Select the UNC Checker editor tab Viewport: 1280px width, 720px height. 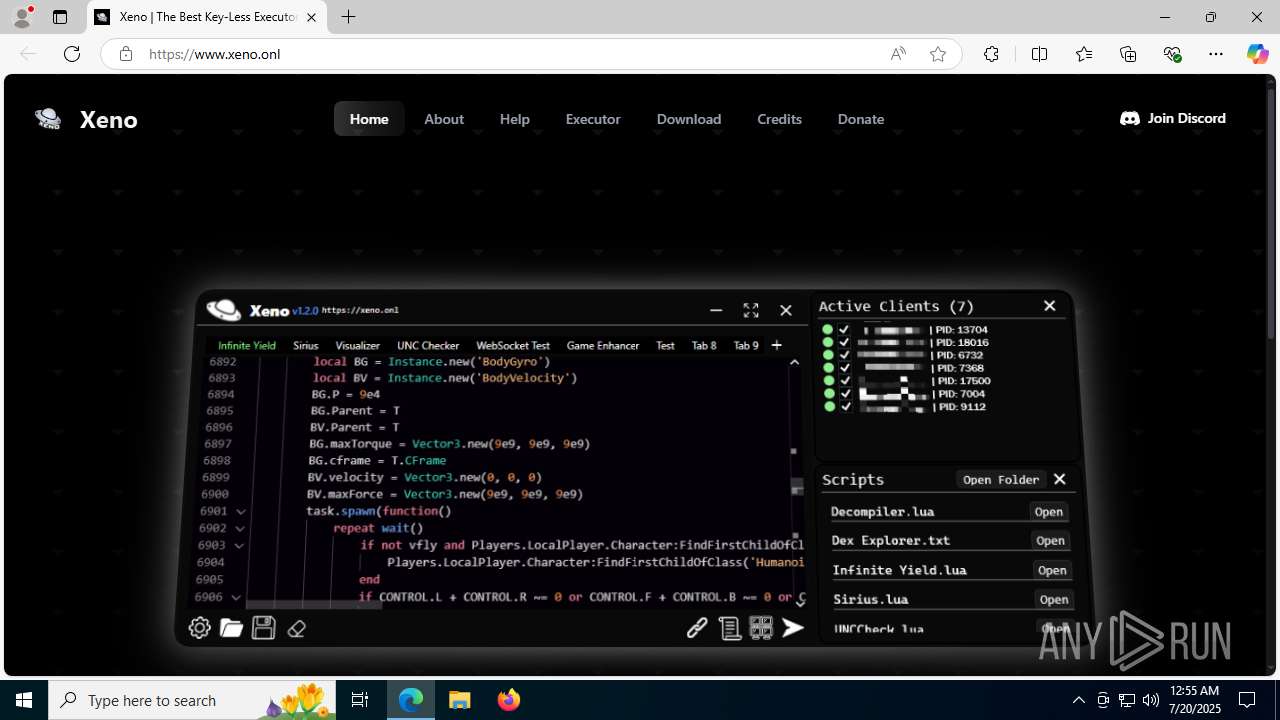(x=428, y=345)
